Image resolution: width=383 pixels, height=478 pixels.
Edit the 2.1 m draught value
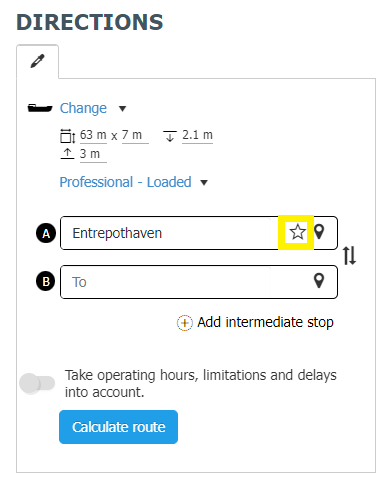197,135
